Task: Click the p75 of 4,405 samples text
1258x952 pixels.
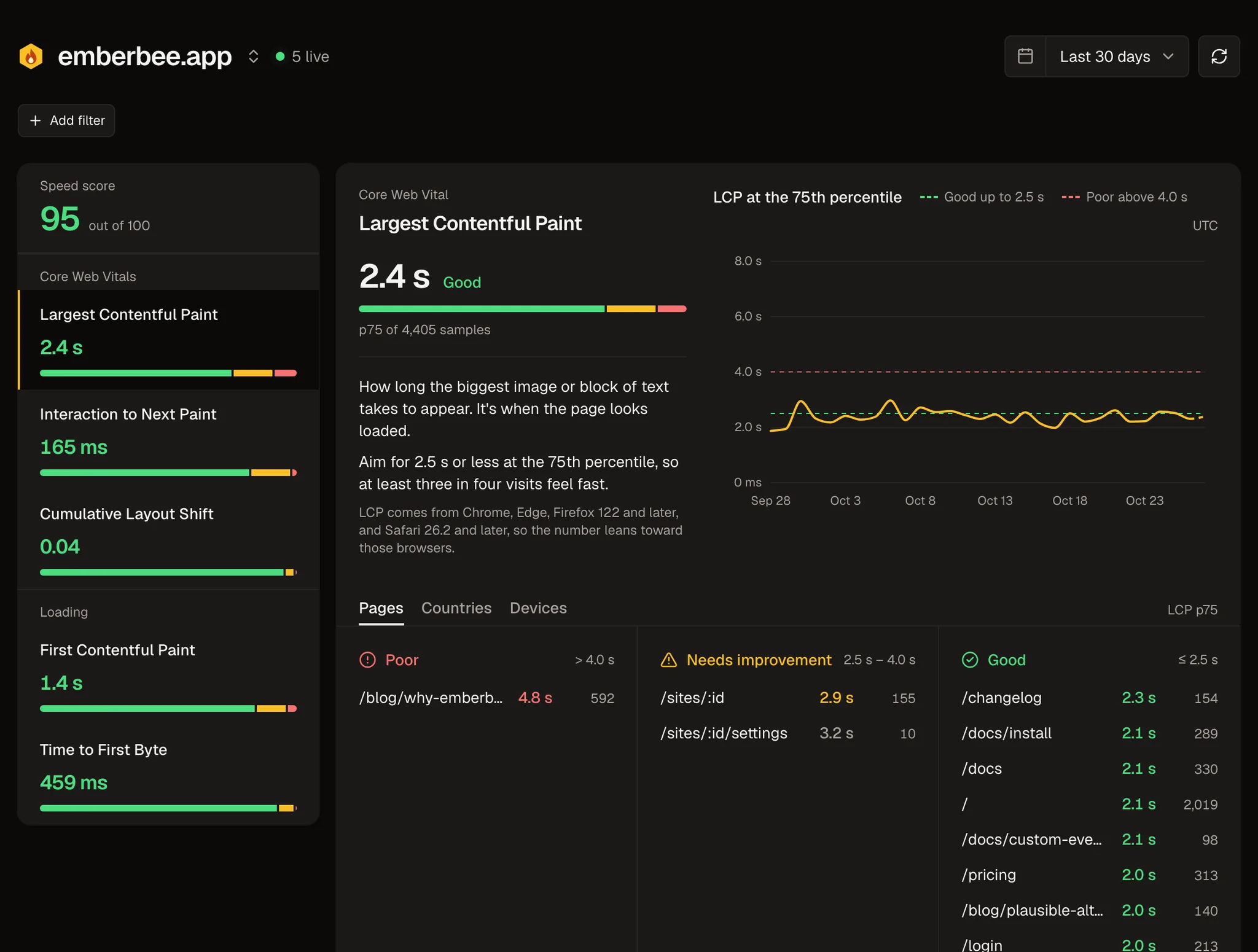Action: coord(424,330)
